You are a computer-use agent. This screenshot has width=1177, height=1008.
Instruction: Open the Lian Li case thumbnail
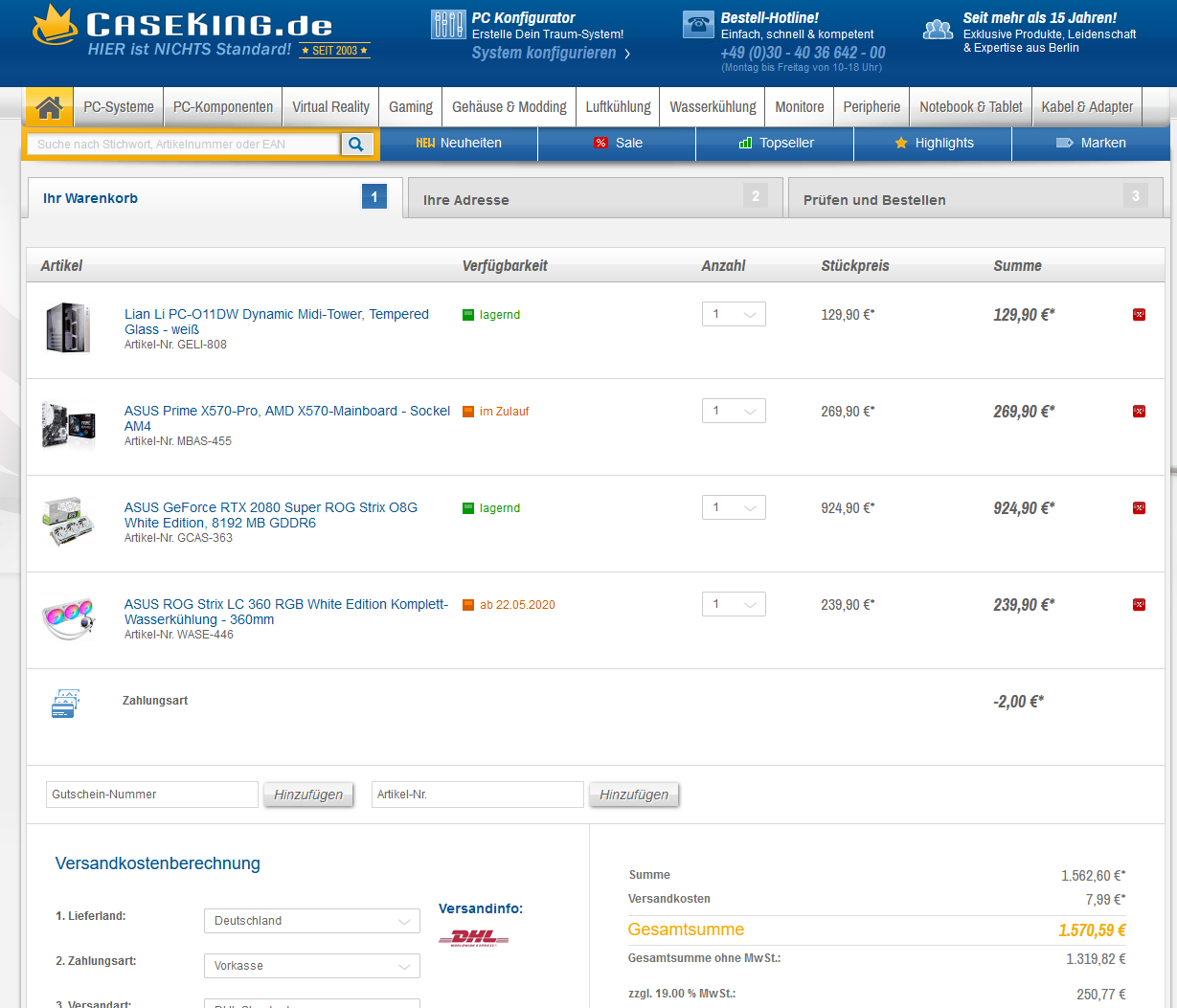click(68, 327)
